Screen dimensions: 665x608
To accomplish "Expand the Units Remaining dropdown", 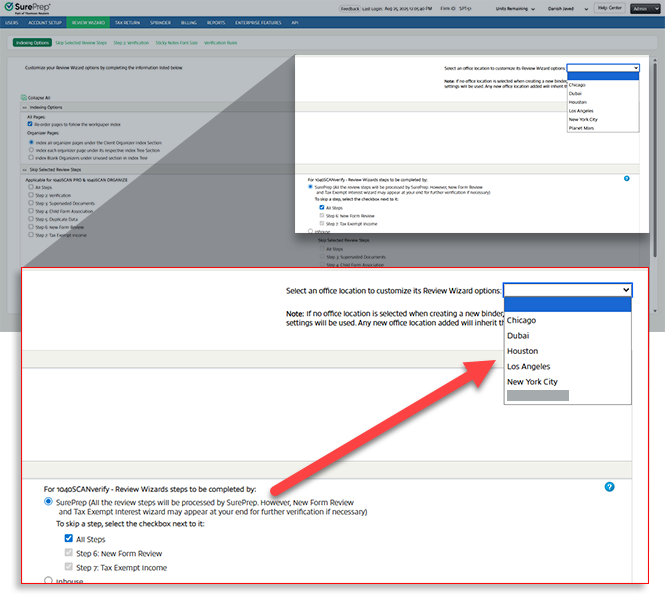I will pyautogui.click(x=515, y=8).
